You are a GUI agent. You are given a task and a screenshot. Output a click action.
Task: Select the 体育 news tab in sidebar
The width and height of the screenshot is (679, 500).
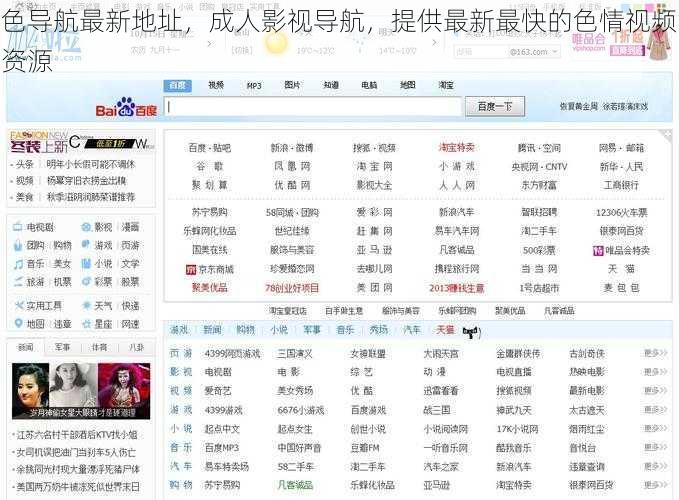100,347
